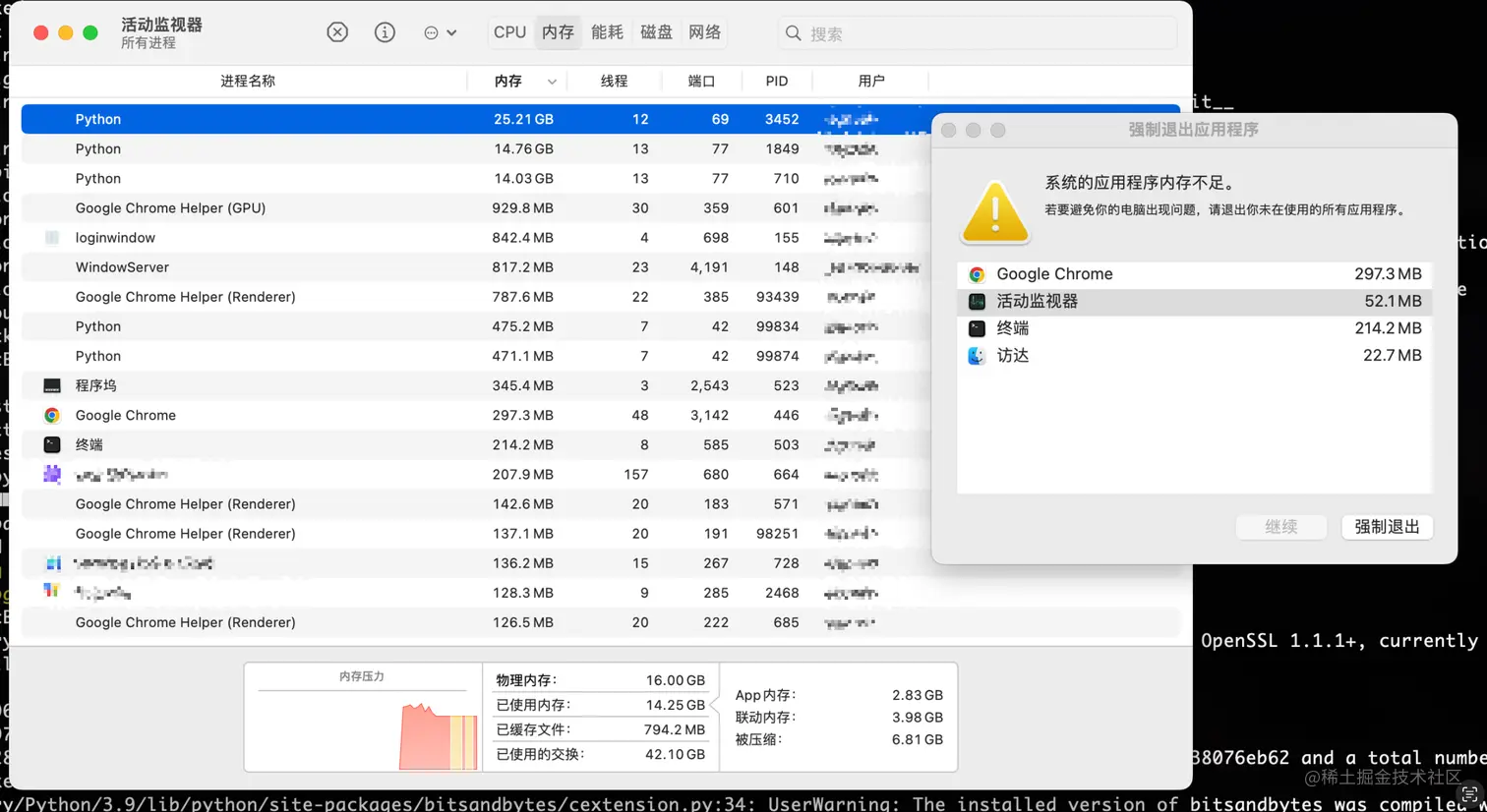1487x812 pixels.
Task: Click Finder 访达 icon in force quit dialog
Action: [976, 356]
